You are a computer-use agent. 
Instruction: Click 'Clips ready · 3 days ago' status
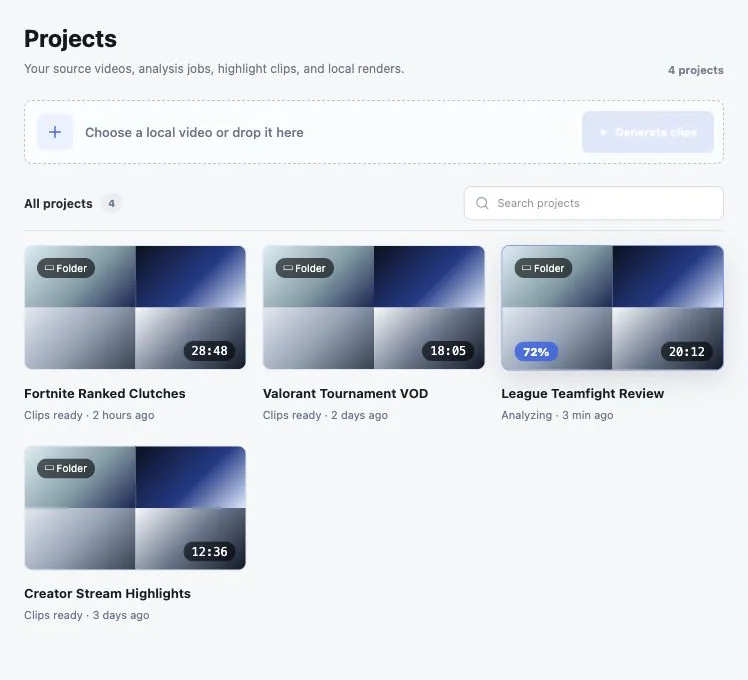87,615
